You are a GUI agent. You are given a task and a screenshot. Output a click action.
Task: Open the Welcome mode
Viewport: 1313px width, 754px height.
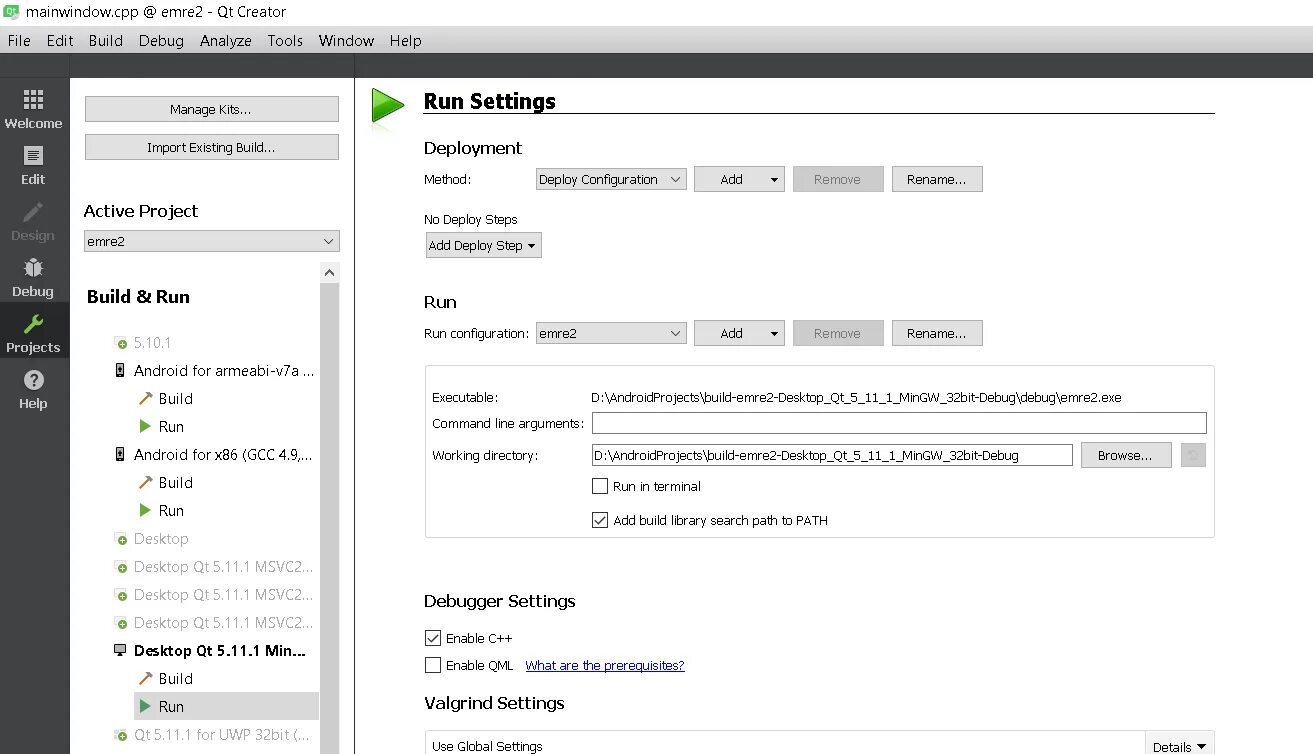(34, 110)
